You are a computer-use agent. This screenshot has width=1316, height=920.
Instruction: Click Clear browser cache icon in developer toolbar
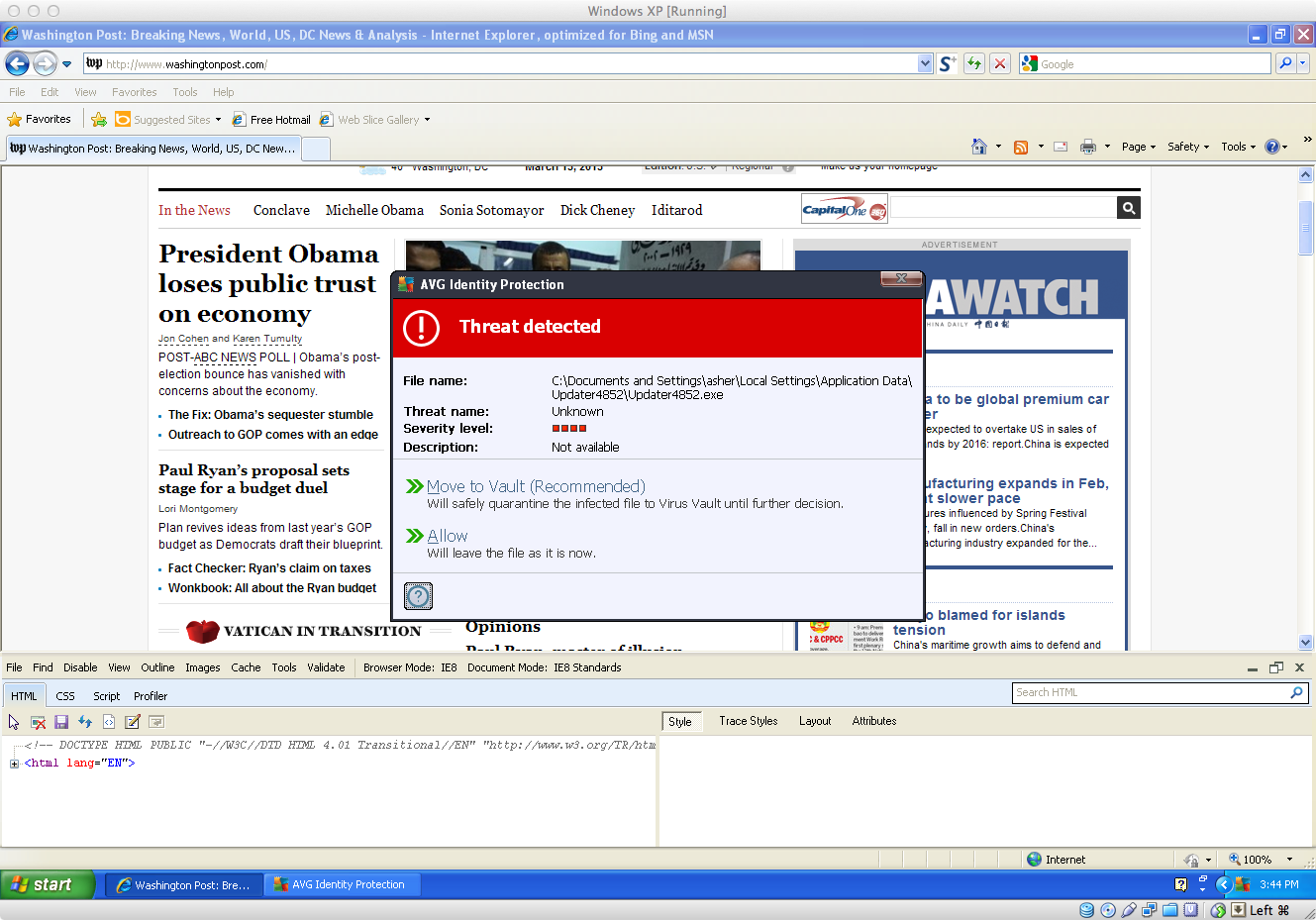[38, 722]
